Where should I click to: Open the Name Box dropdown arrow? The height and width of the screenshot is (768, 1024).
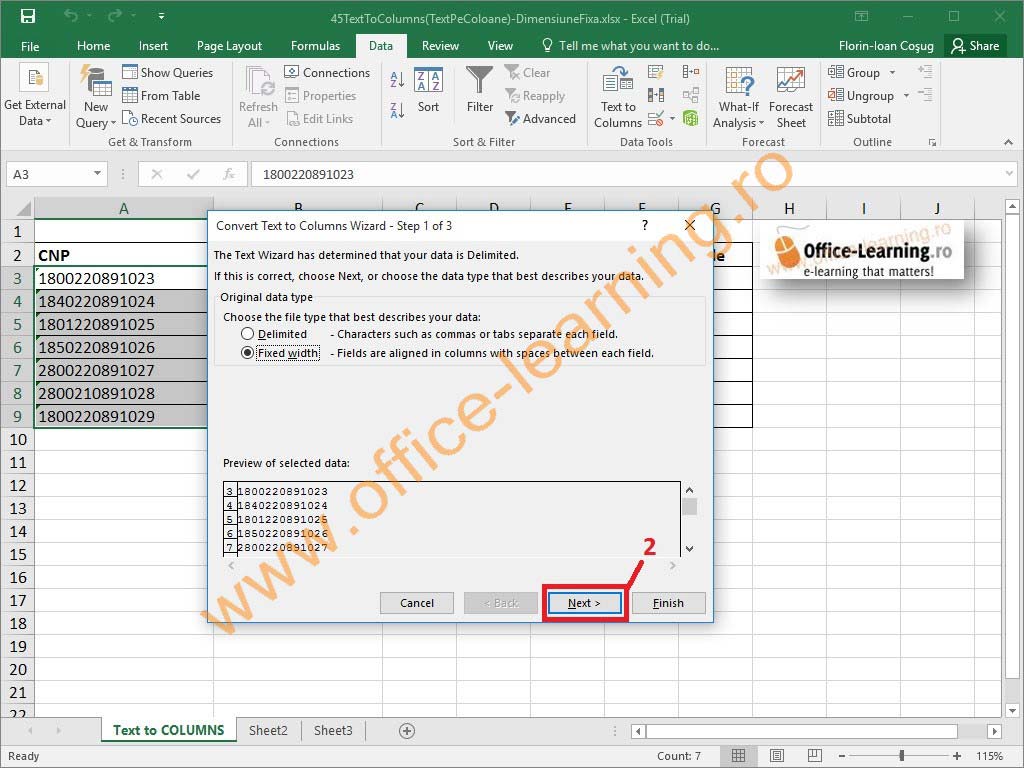point(97,174)
